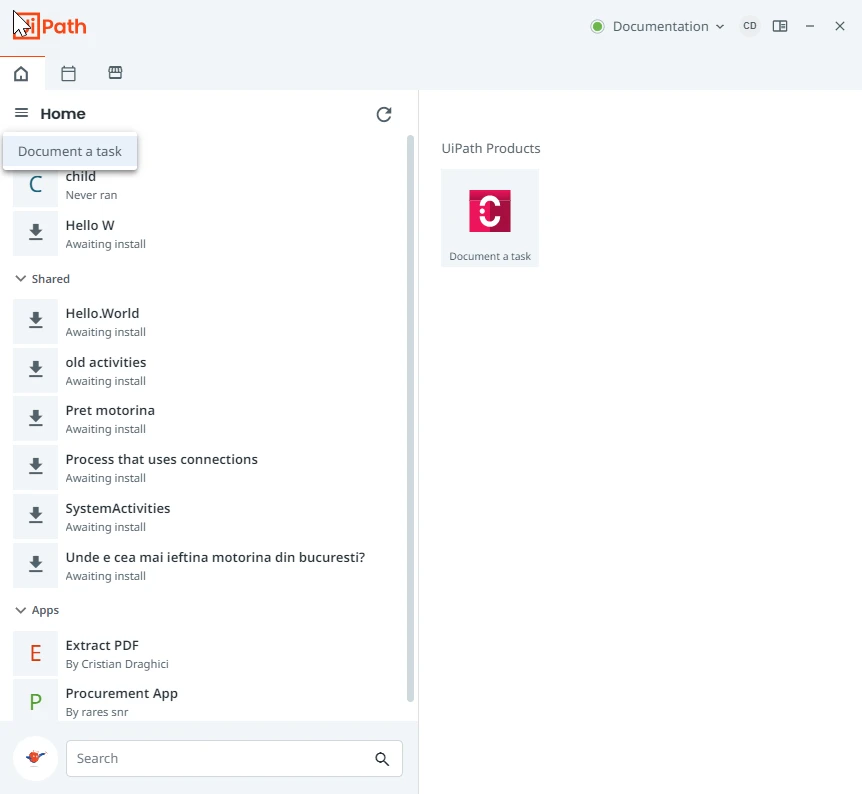Click 'Never ran' status text
862x794 pixels.
click(x=91, y=195)
